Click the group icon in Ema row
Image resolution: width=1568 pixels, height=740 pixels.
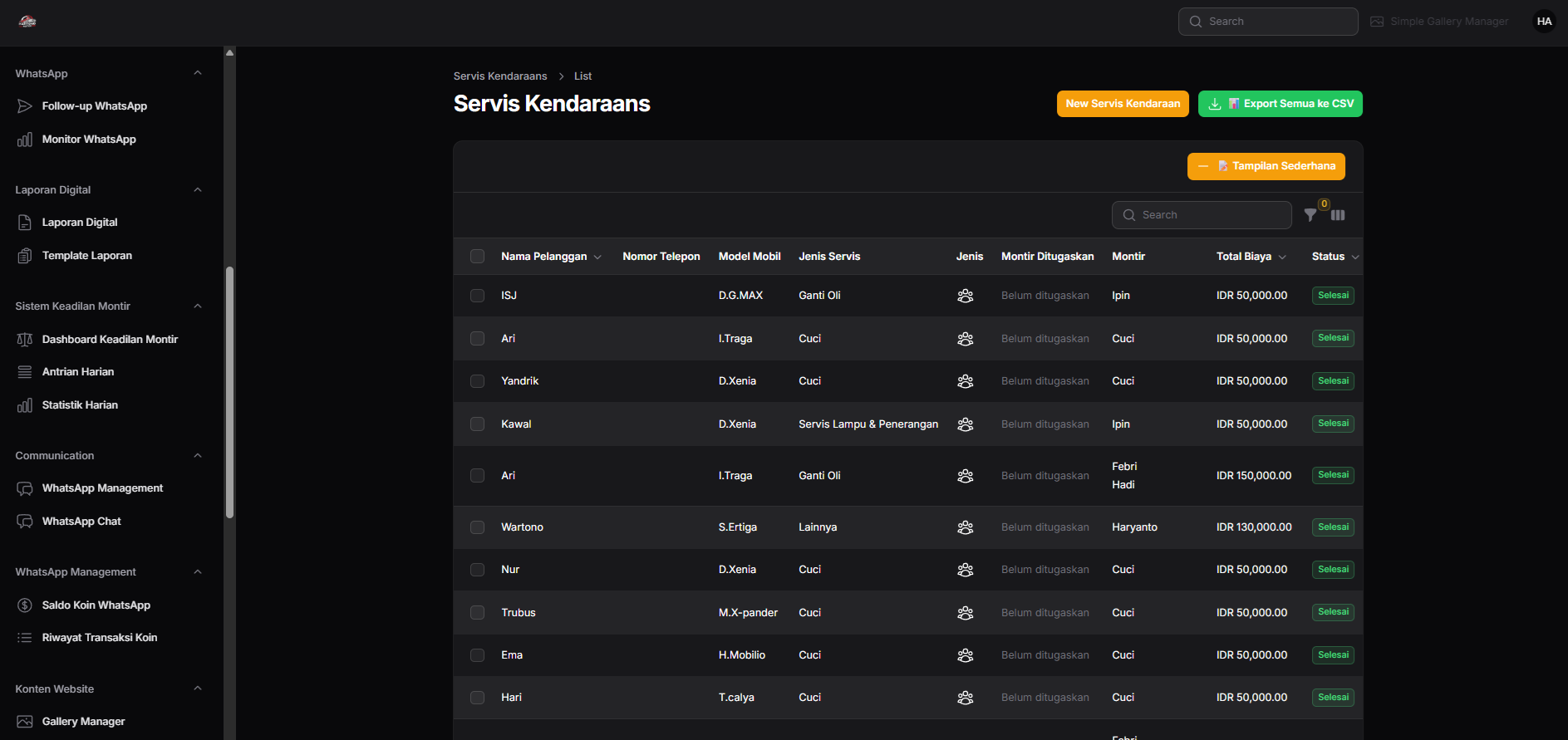coord(965,655)
